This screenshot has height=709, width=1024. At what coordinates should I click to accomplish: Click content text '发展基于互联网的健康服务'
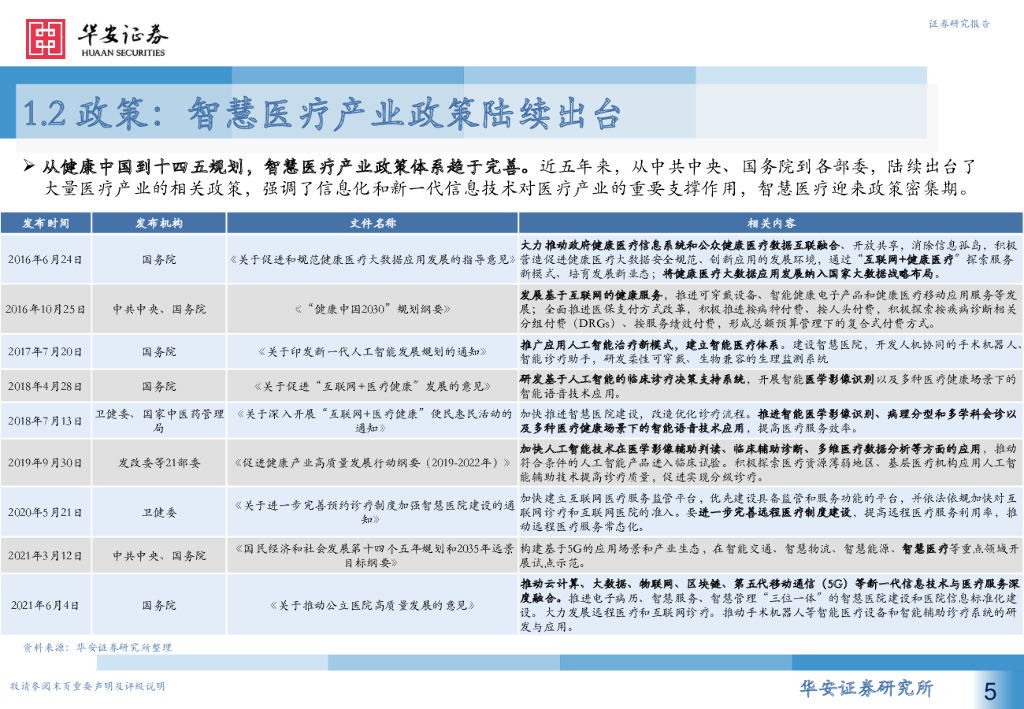pyautogui.click(x=591, y=295)
